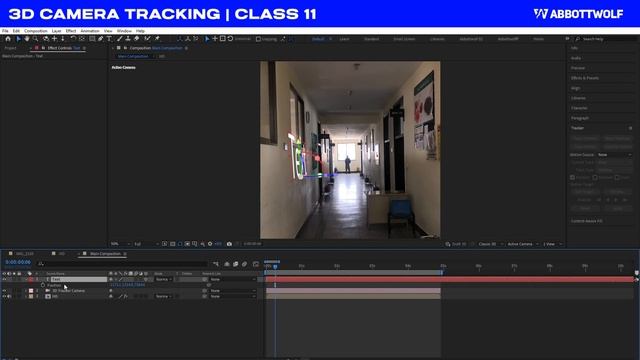Toggle Scale checkbox in Tracker panel

coord(617,178)
